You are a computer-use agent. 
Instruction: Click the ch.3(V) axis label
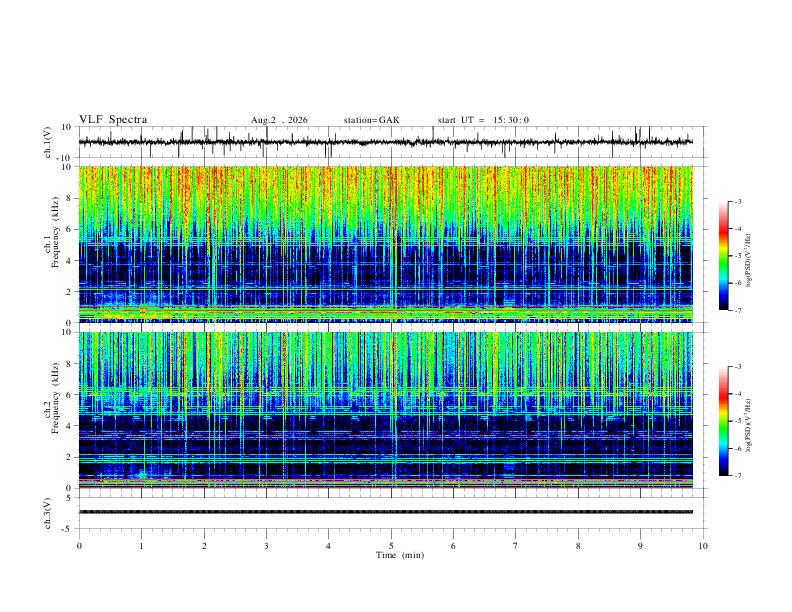[x=48, y=513]
